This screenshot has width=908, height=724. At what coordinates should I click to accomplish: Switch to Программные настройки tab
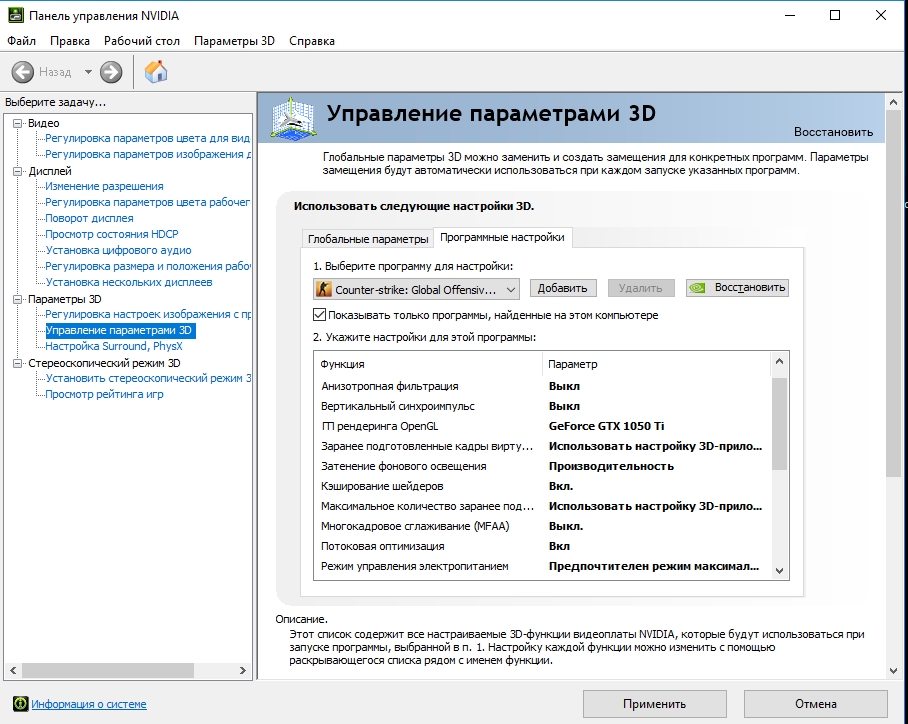pos(502,237)
